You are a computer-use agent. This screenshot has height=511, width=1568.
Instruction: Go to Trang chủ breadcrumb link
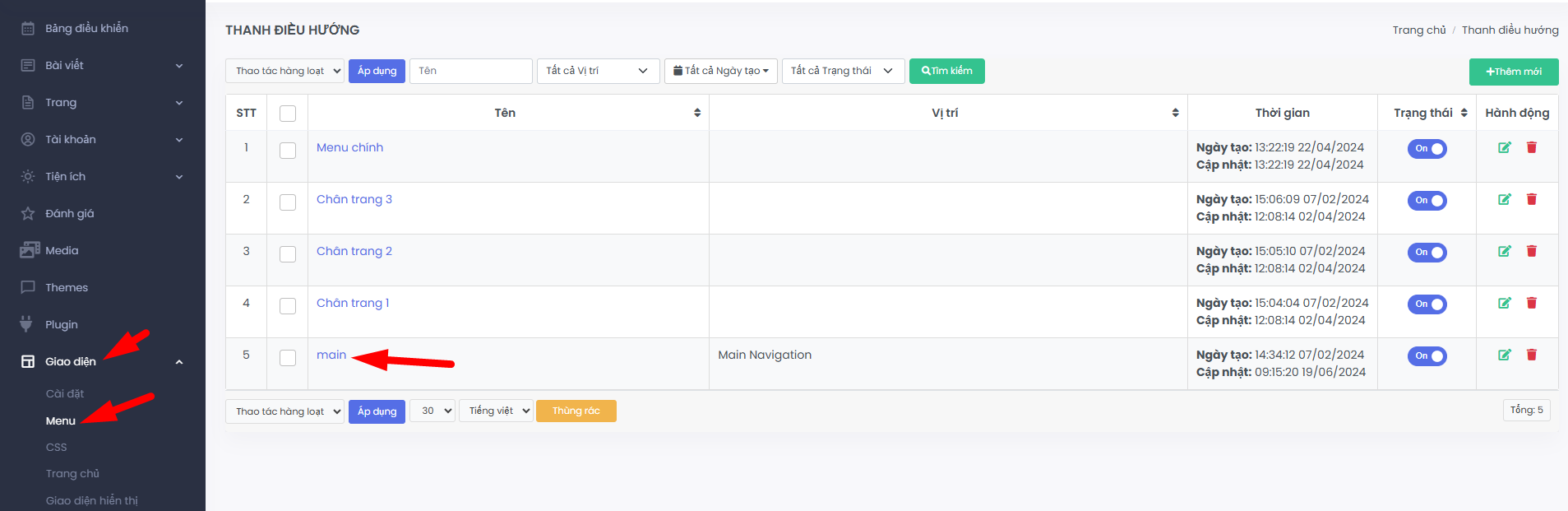tap(1419, 30)
